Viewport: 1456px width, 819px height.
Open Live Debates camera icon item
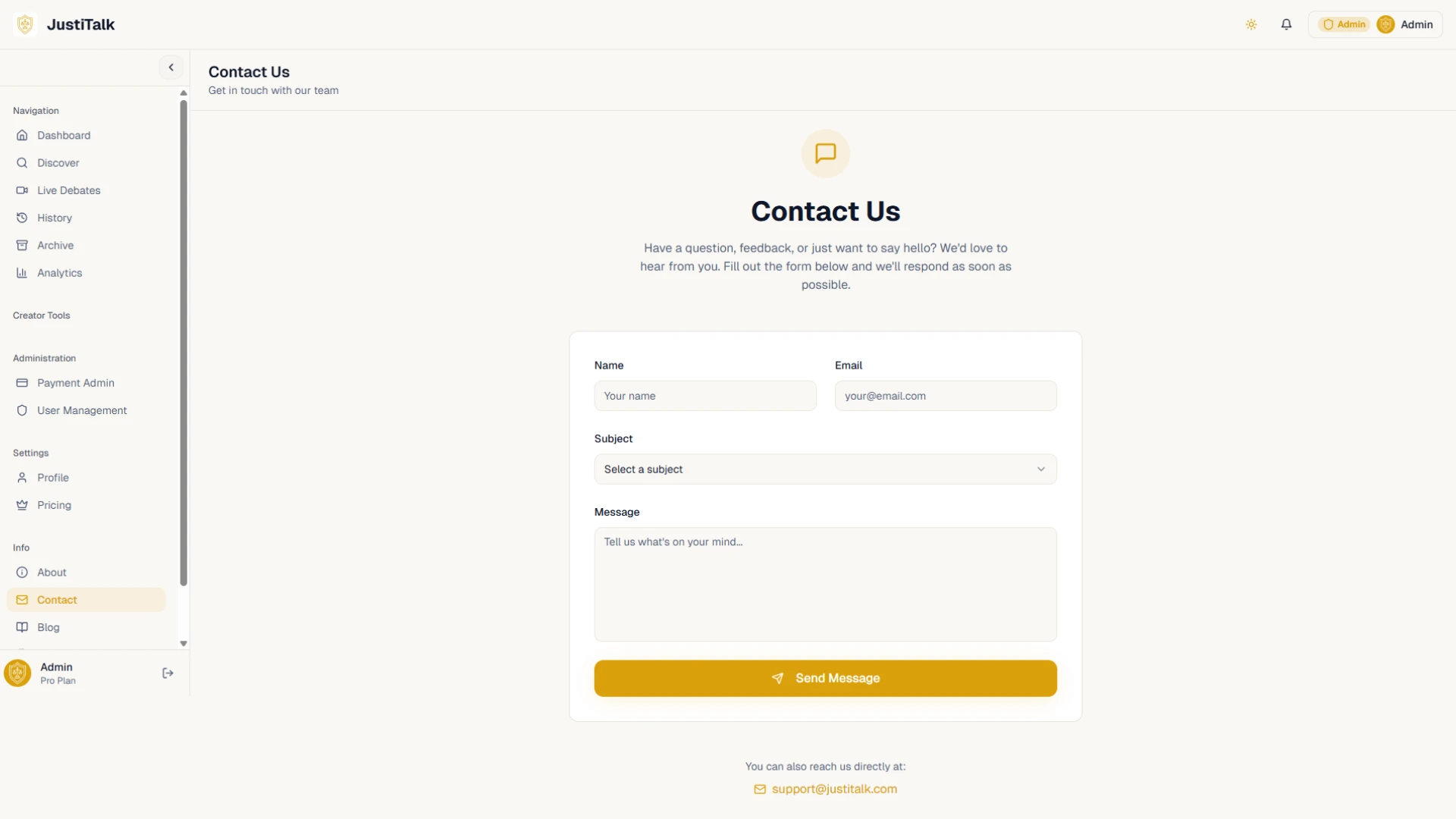point(86,190)
